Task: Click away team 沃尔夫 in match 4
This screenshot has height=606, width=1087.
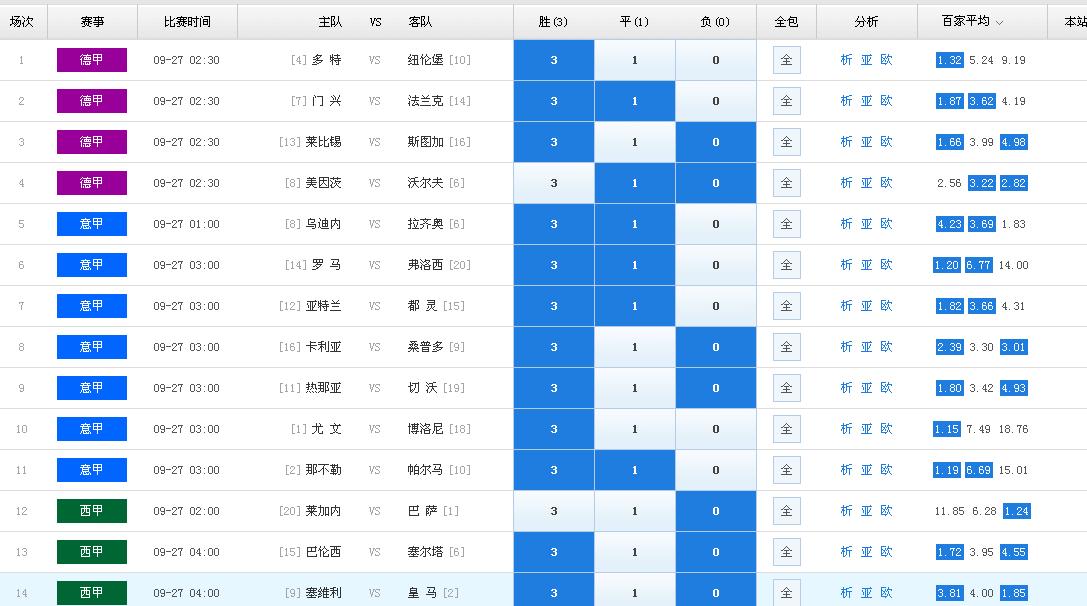Action: (x=425, y=182)
